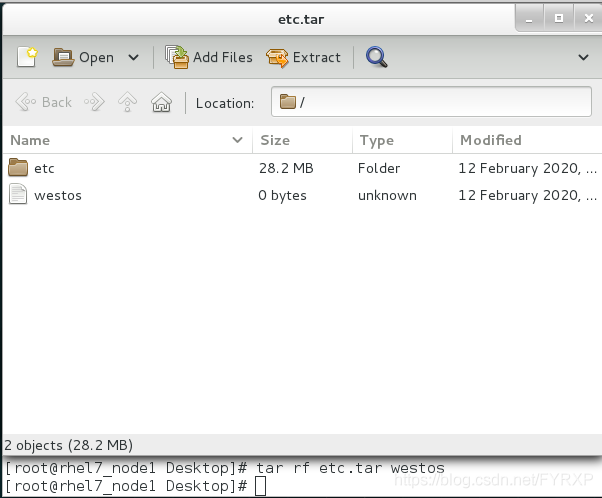602x498 pixels.
Task: Minimize the etc.tar window
Action: (529, 18)
